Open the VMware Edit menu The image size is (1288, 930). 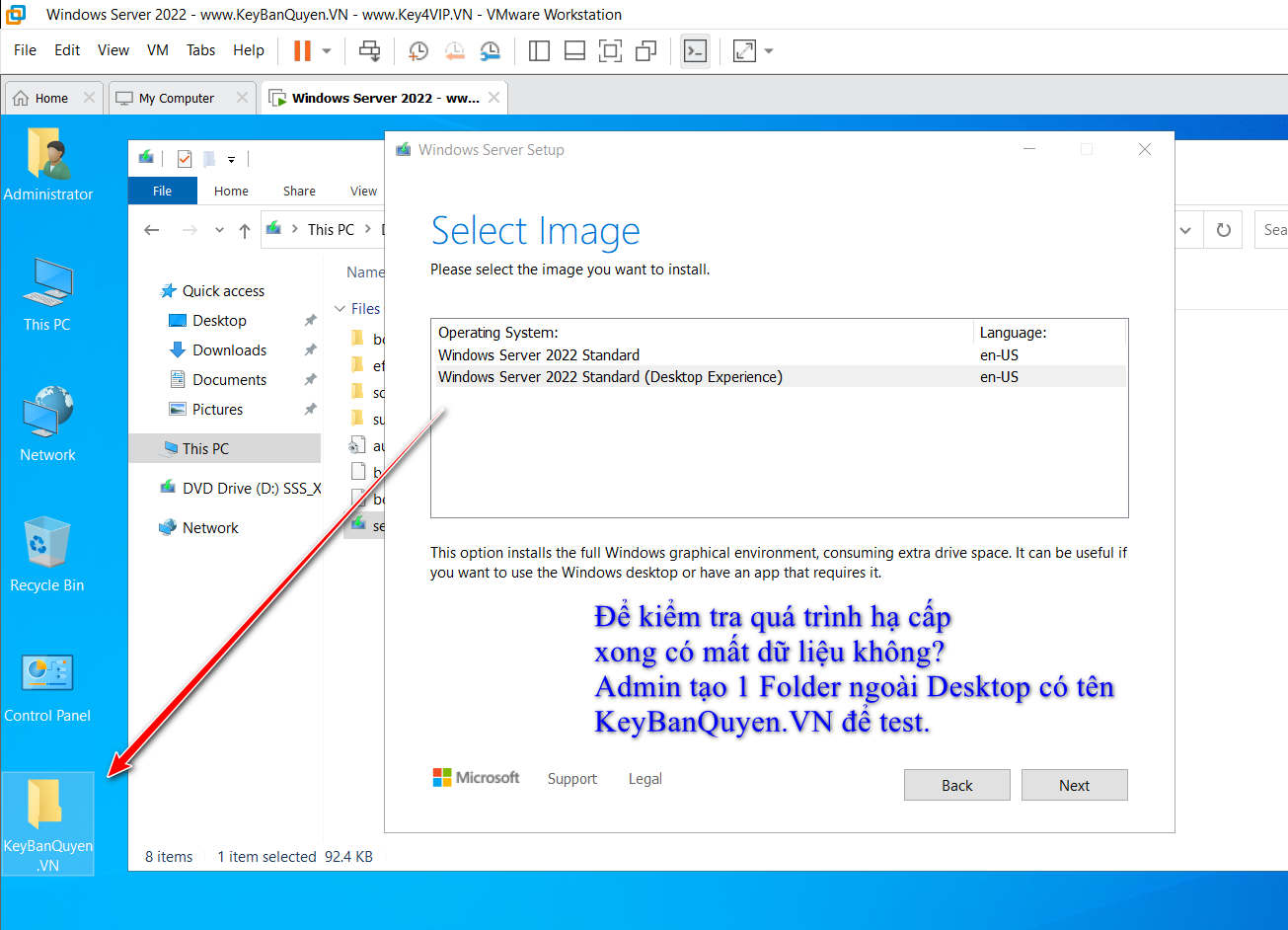tap(67, 50)
